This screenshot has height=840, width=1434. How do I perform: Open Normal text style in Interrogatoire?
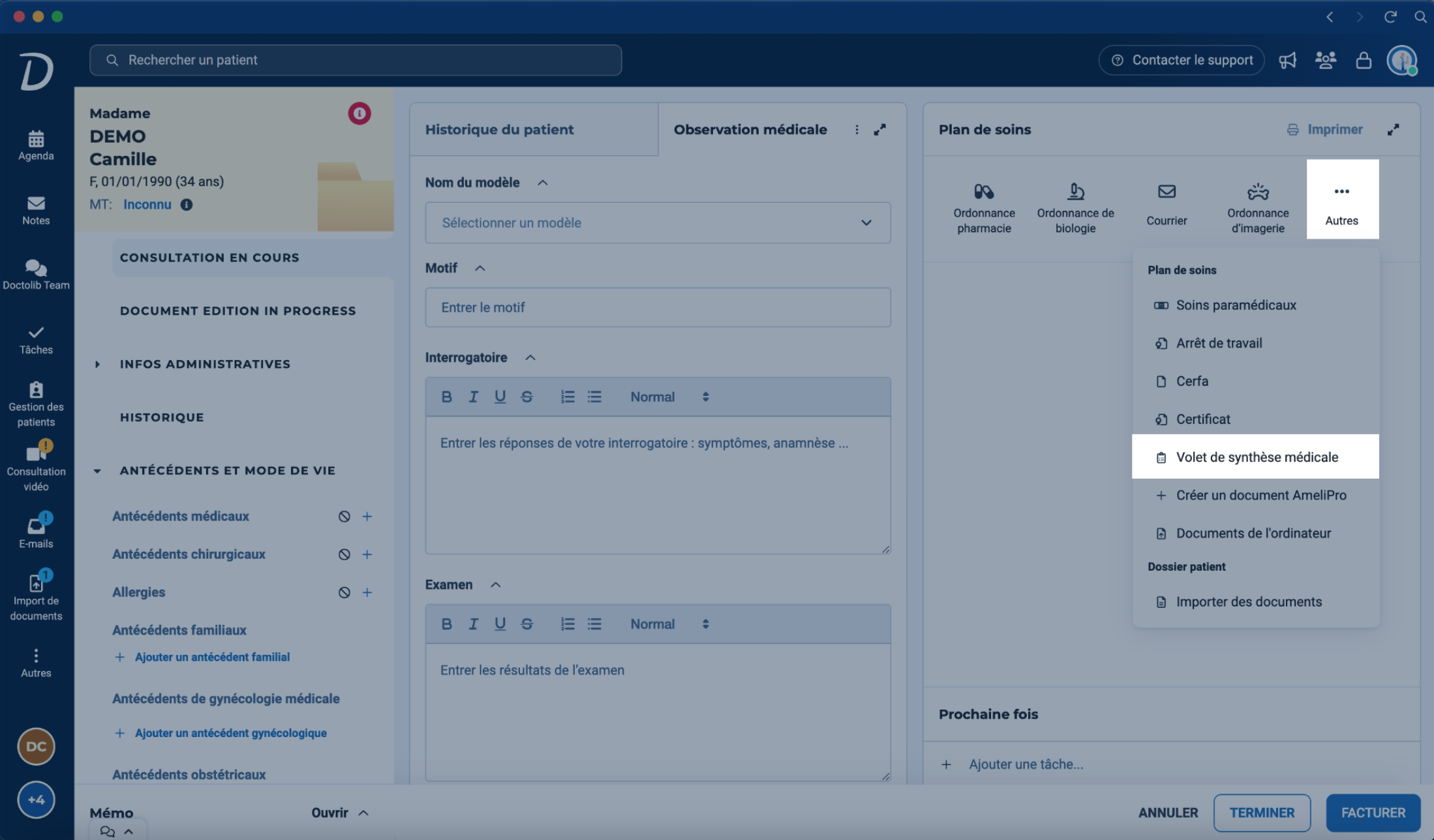[669, 397]
